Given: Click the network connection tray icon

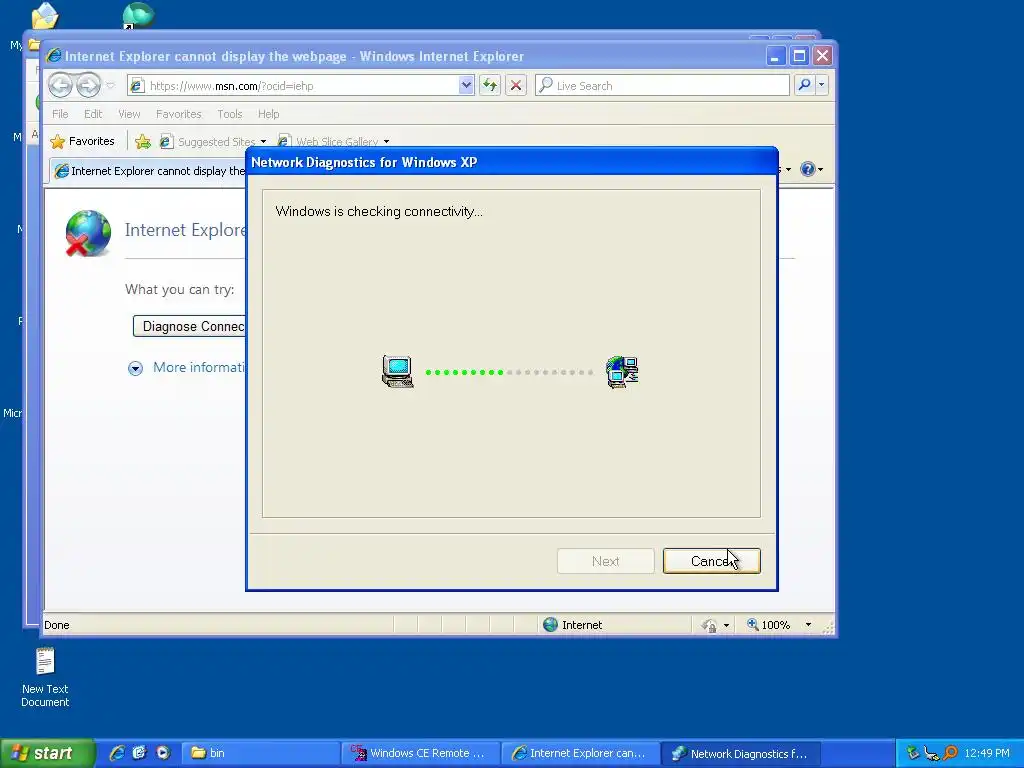Looking at the screenshot, I should tap(931, 753).
